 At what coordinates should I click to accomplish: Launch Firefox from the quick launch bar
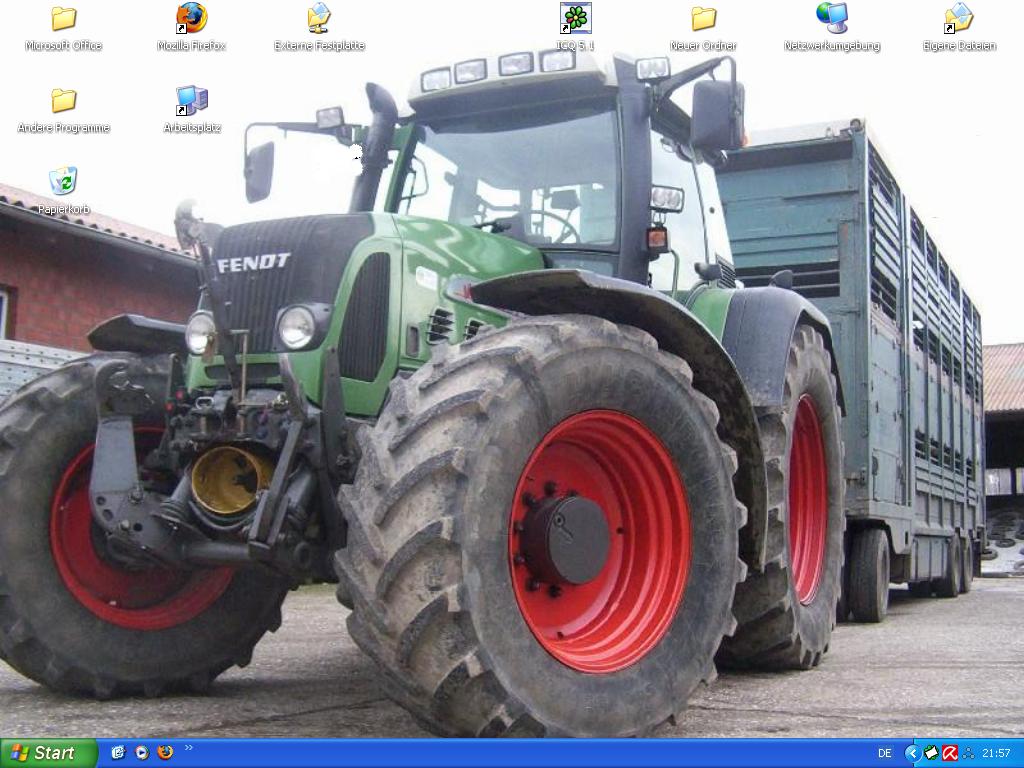coord(165,753)
